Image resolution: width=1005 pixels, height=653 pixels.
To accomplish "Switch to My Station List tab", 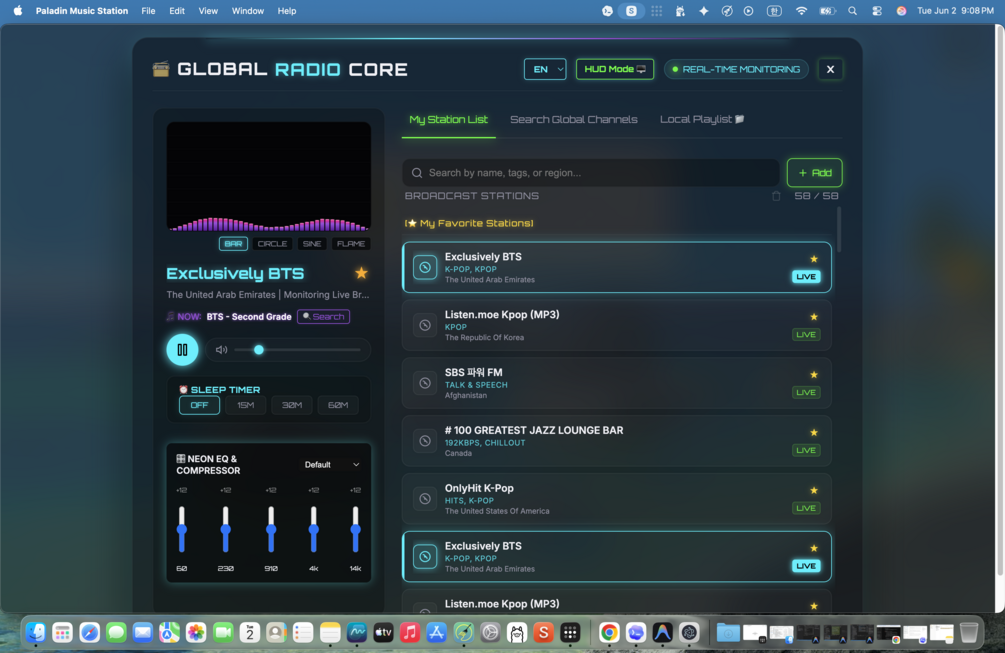I will point(449,120).
